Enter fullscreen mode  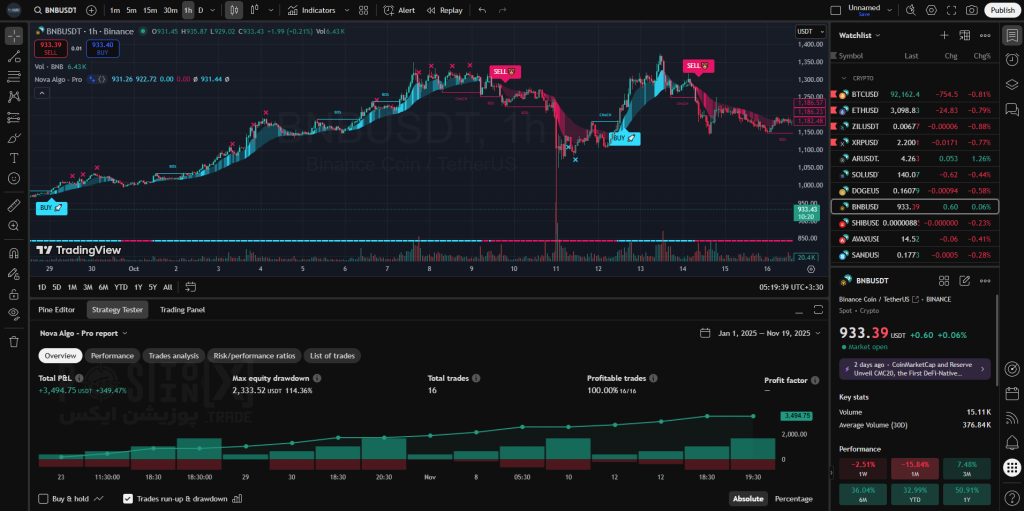coord(952,10)
